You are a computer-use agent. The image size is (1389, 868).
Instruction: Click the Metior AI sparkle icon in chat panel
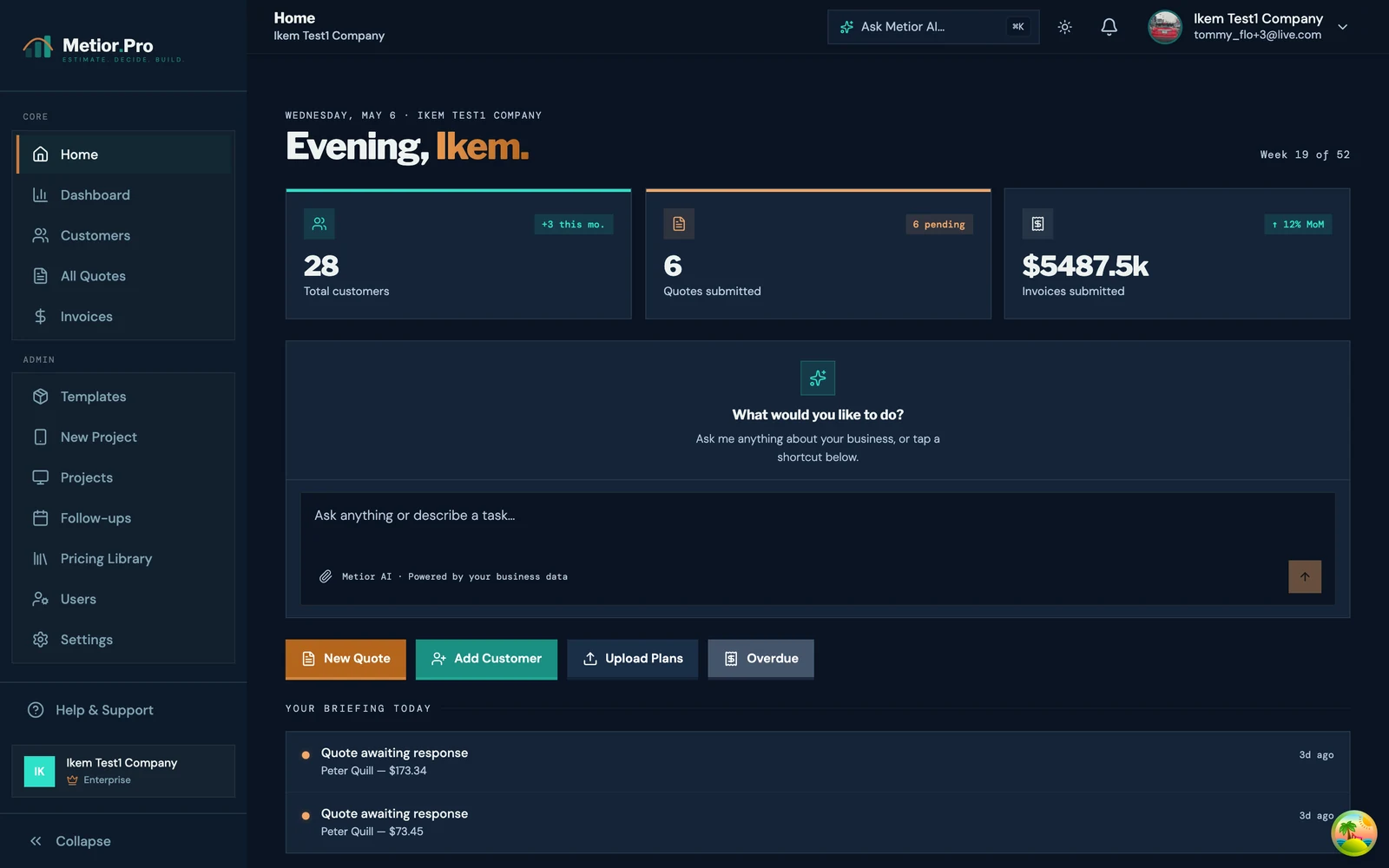click(818, 378)
